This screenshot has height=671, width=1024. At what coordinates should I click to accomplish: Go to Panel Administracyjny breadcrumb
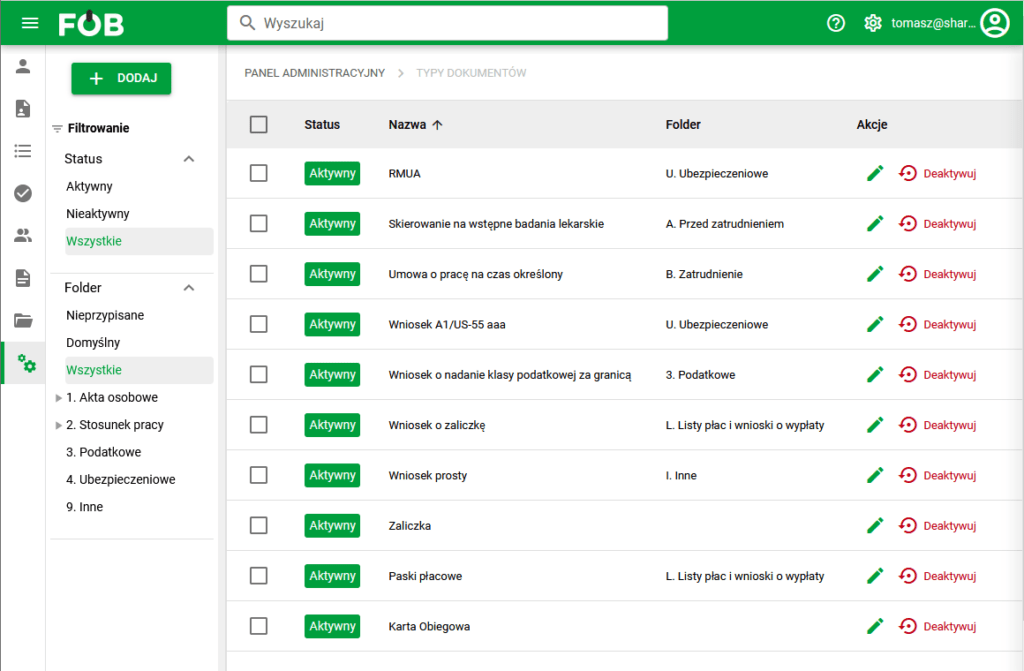point(315,73)
